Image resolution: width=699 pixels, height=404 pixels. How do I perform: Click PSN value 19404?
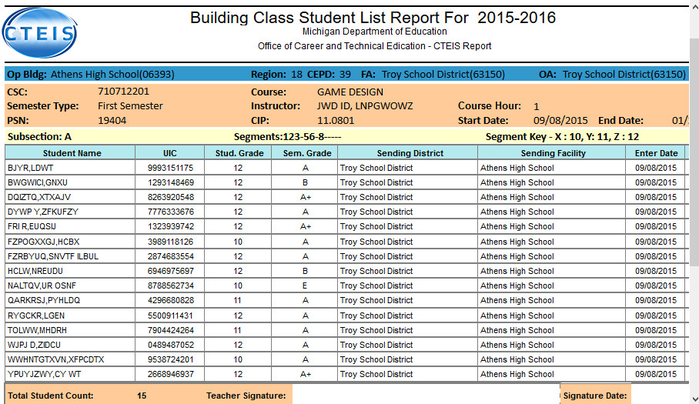(112, 120)
